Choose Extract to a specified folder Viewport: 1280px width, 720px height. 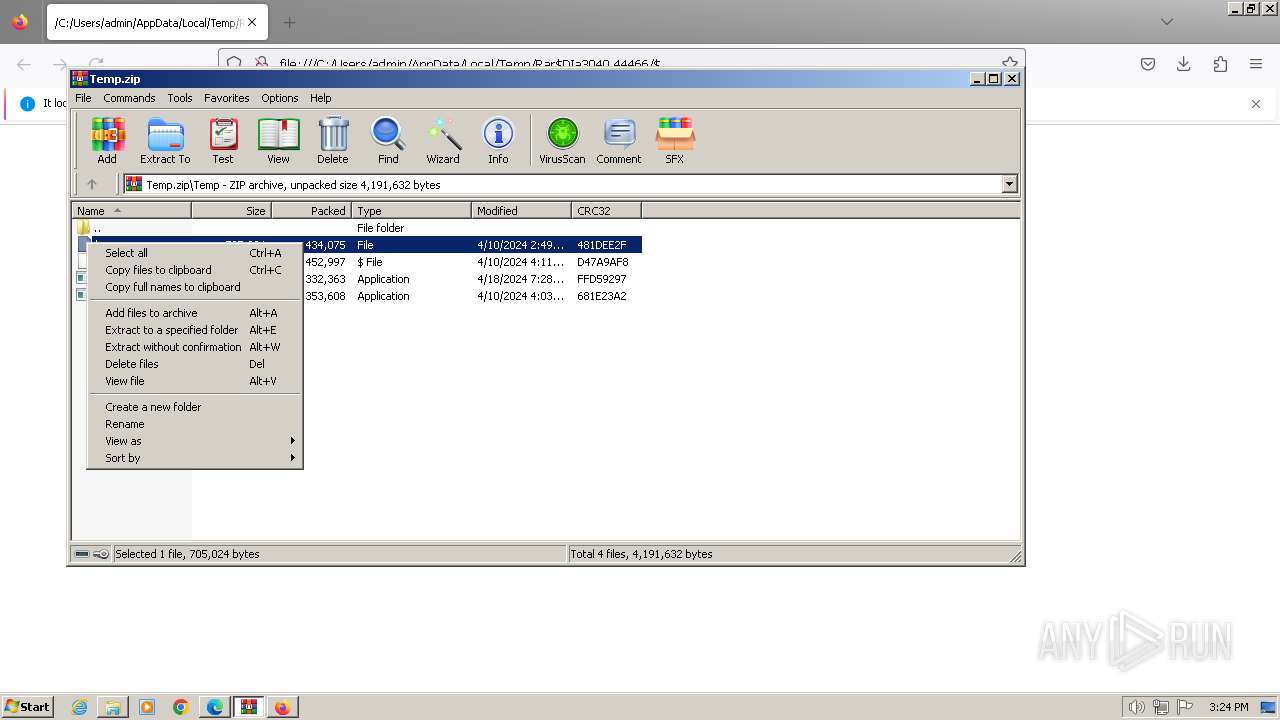195,330
